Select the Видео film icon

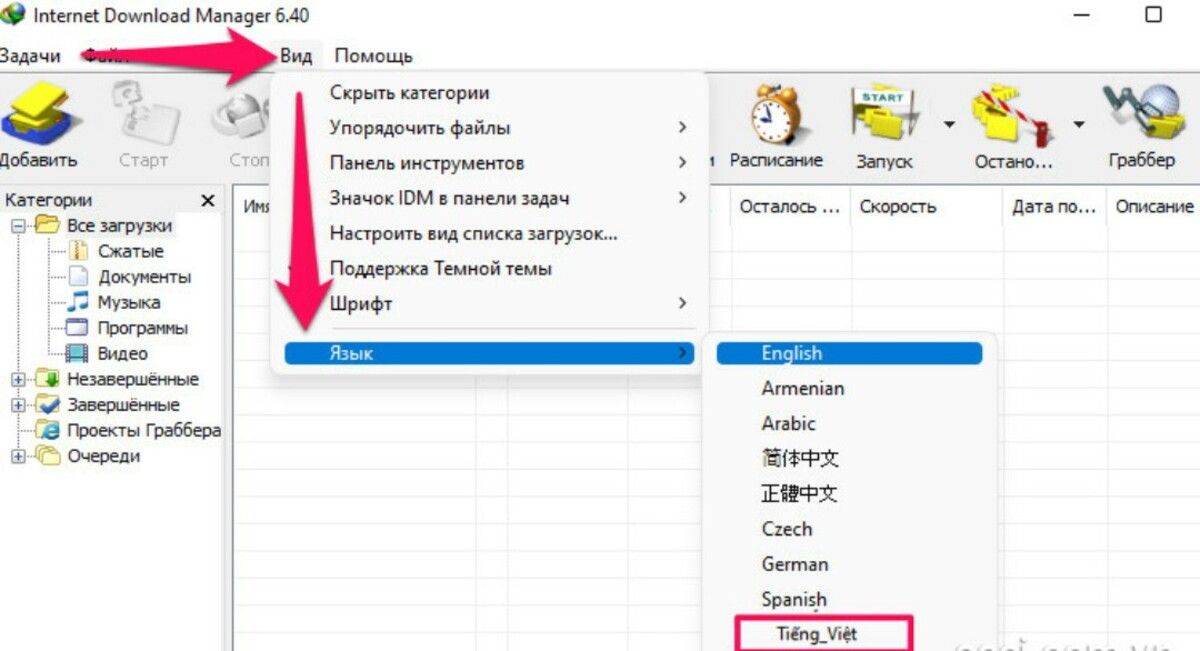tap(78, 353)
